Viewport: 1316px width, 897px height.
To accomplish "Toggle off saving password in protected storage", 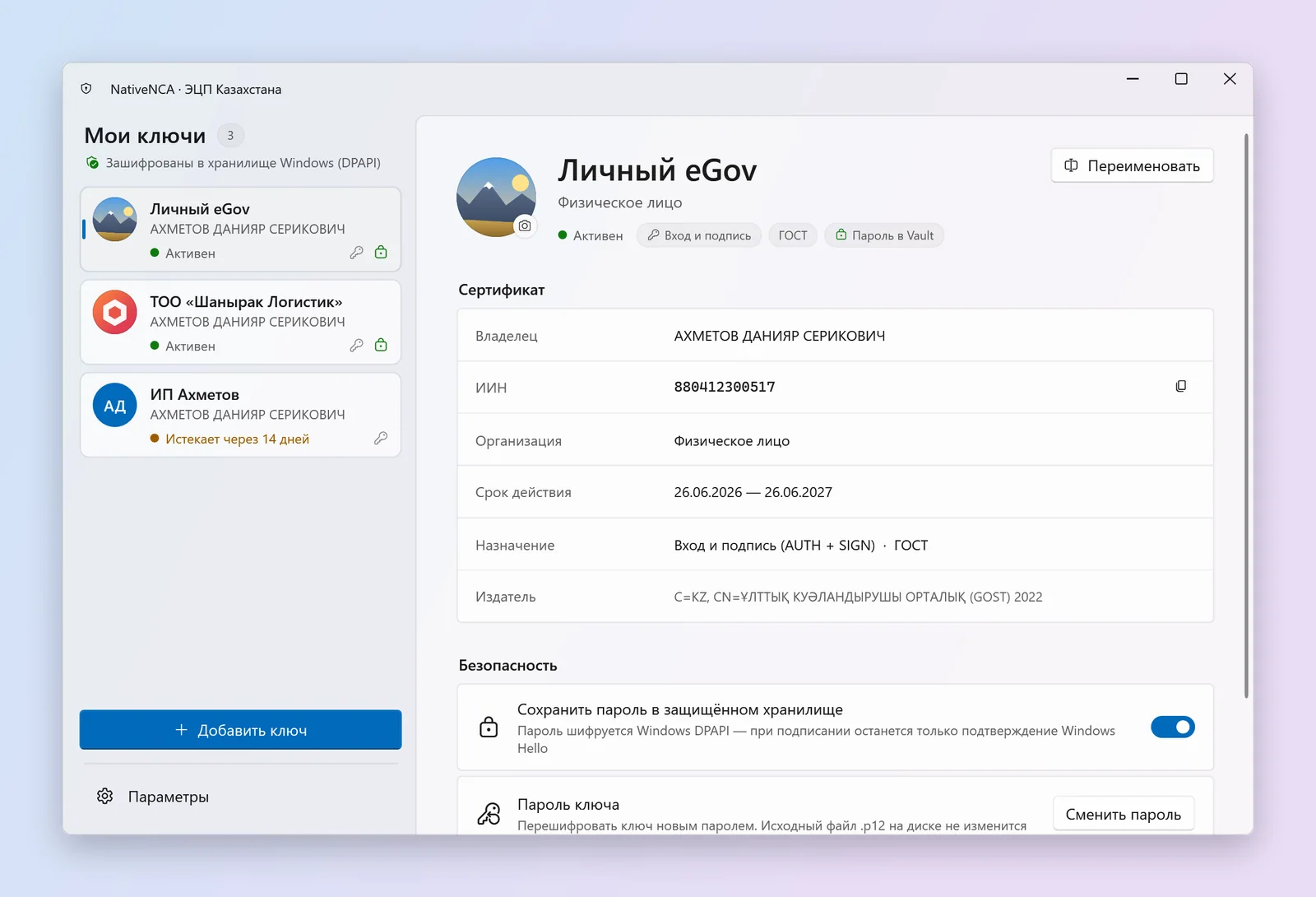I will point(1173,727).
